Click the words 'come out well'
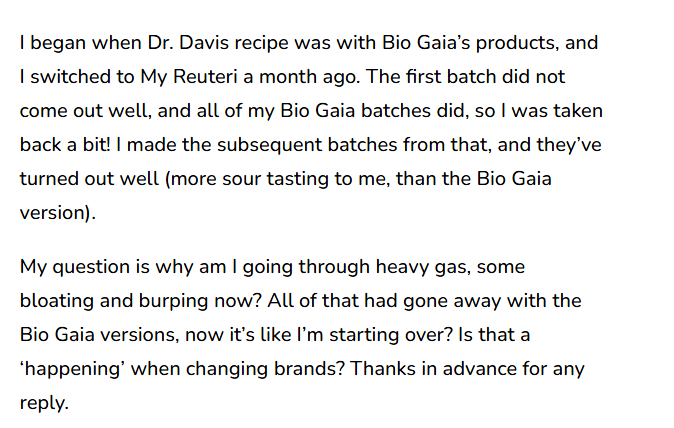This screenshot has height=428, width=674. tap(85, 111)
